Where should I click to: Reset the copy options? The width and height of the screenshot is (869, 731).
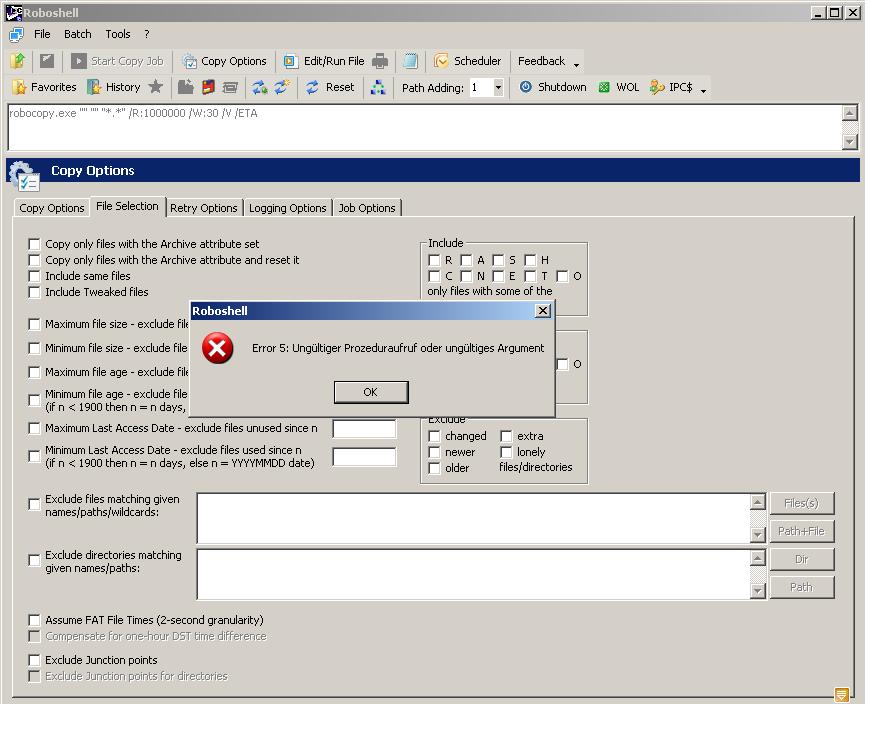pyautogui.click(x=330, y=87)
